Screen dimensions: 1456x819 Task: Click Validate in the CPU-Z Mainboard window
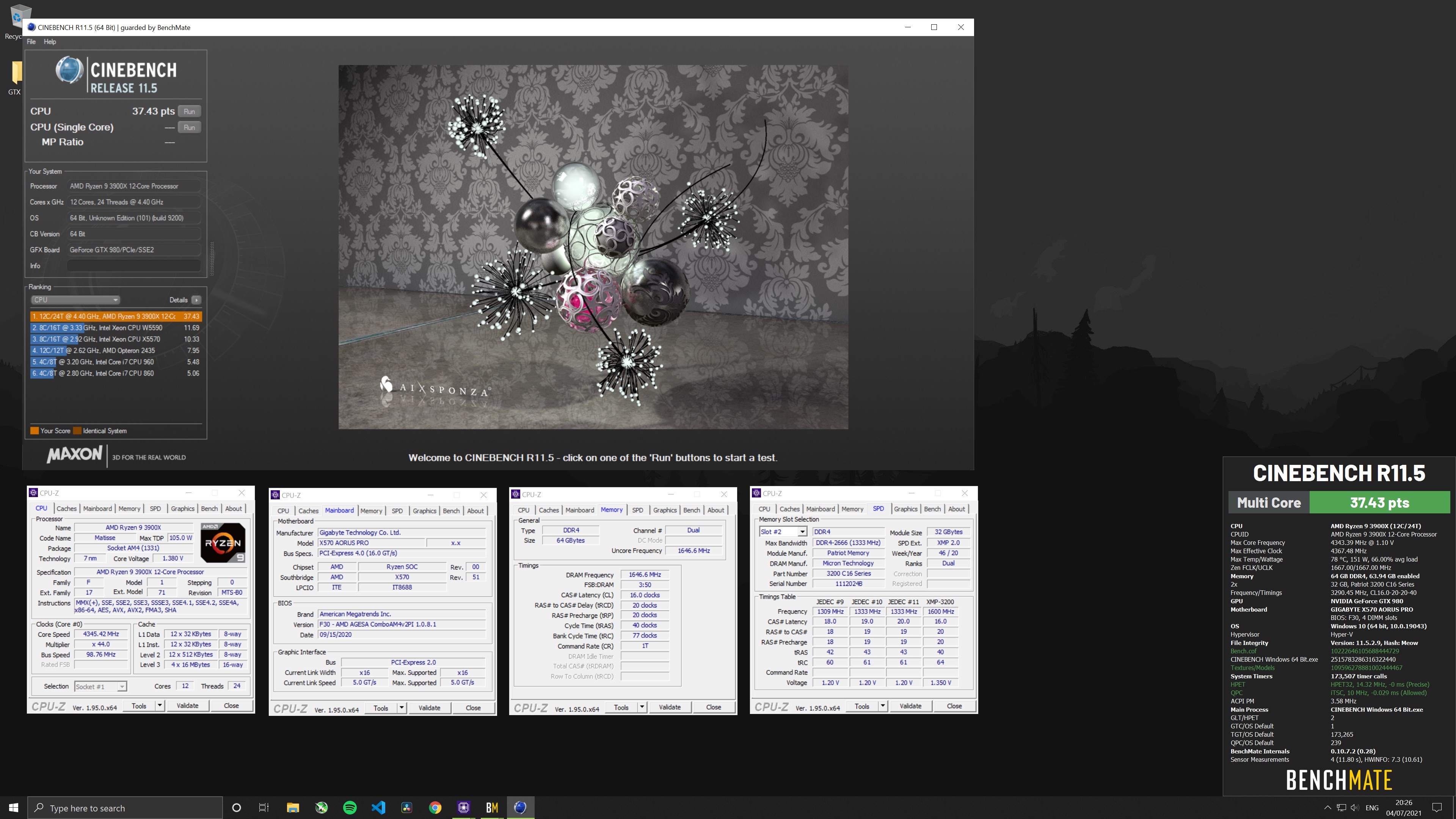point(430,708)
